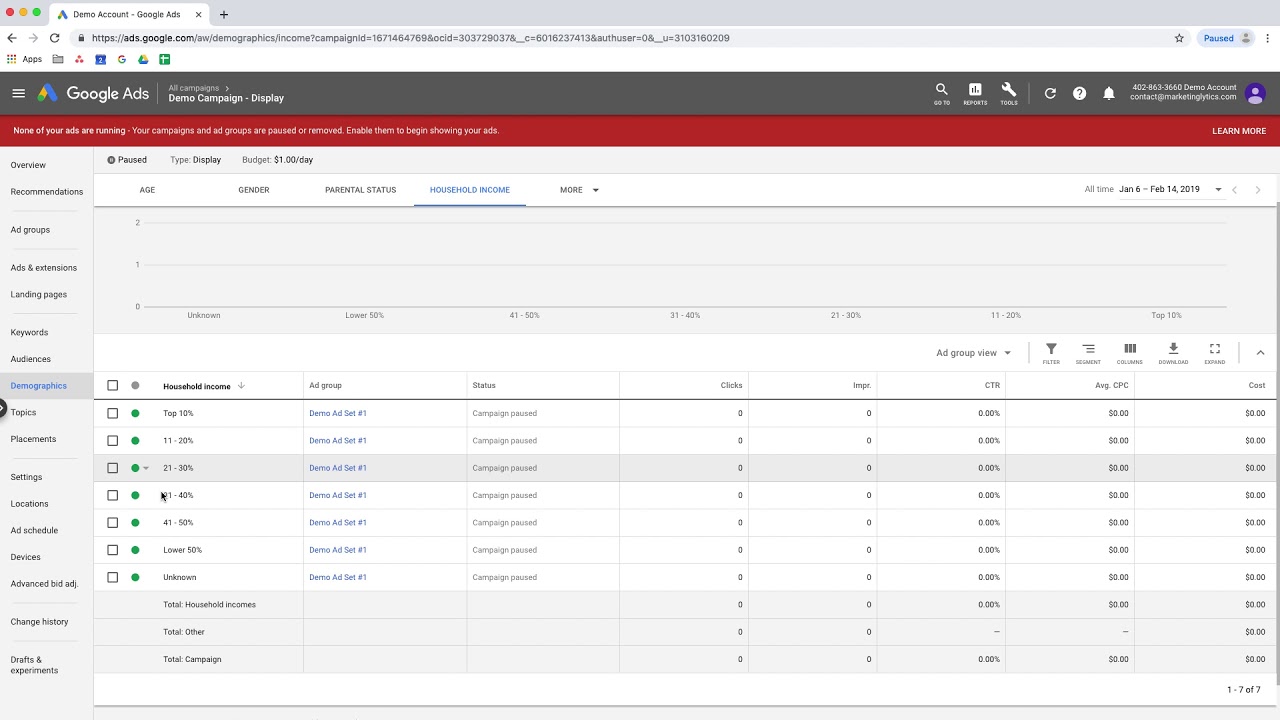1280x720 pixels.
Task: Open status dropdown arrow on 21 - 30% row
Action: tap(146, 468)
